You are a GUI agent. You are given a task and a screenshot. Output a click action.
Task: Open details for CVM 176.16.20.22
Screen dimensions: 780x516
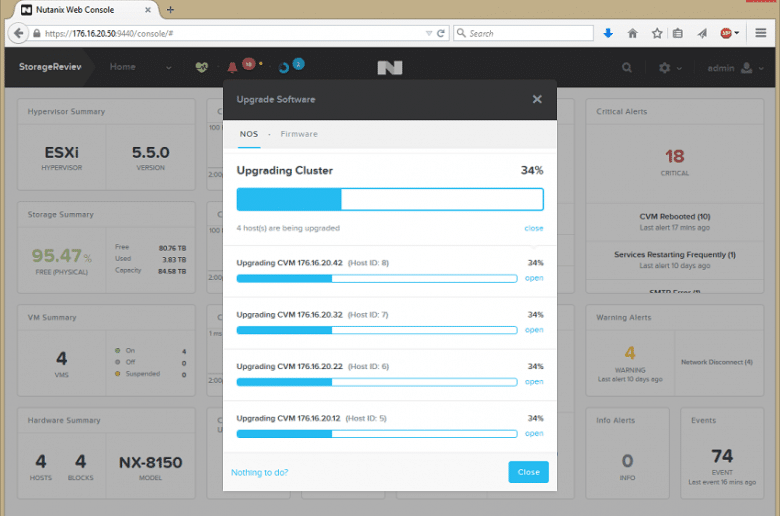534,381
